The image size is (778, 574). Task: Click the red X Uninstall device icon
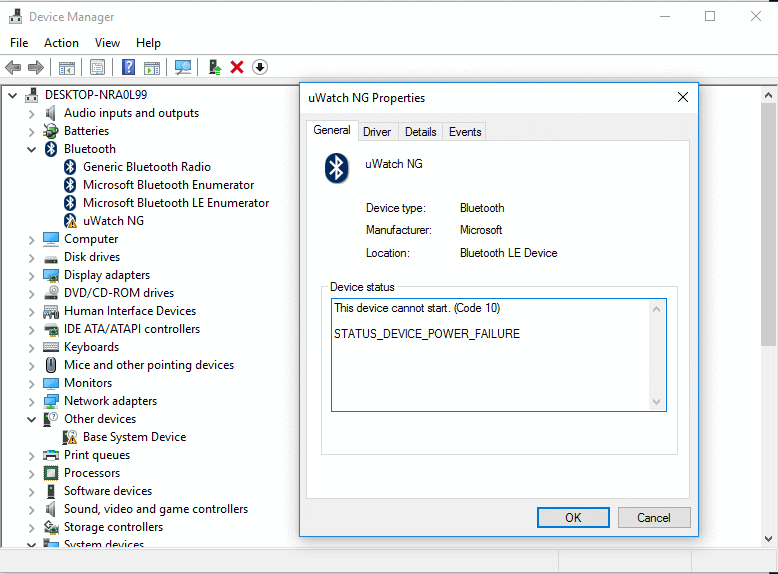point(237,67)
